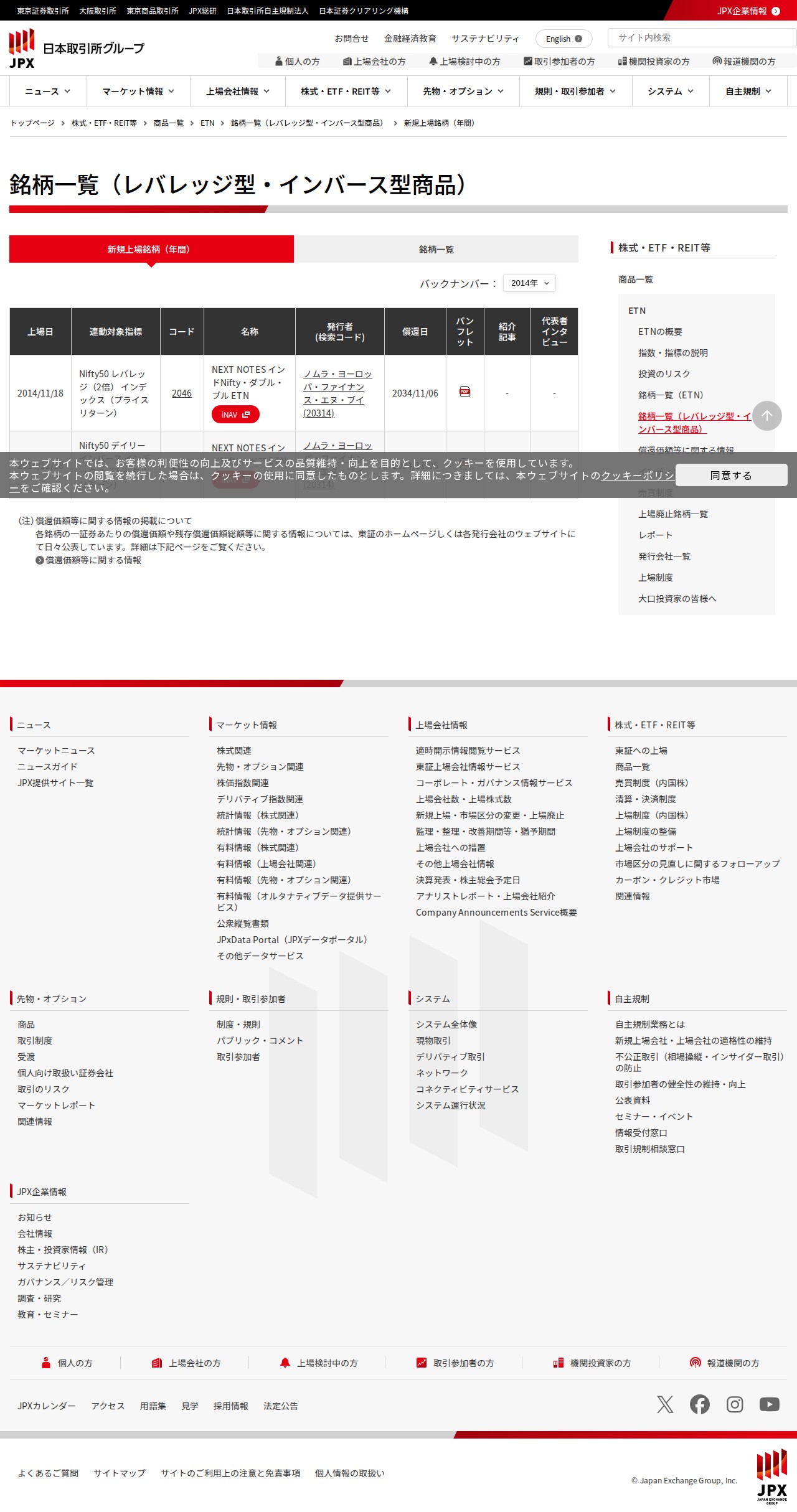Click the bell icon beside header 上場検討中の方
The height and width of the screenshot is (1512, 797).
(433, 61)
